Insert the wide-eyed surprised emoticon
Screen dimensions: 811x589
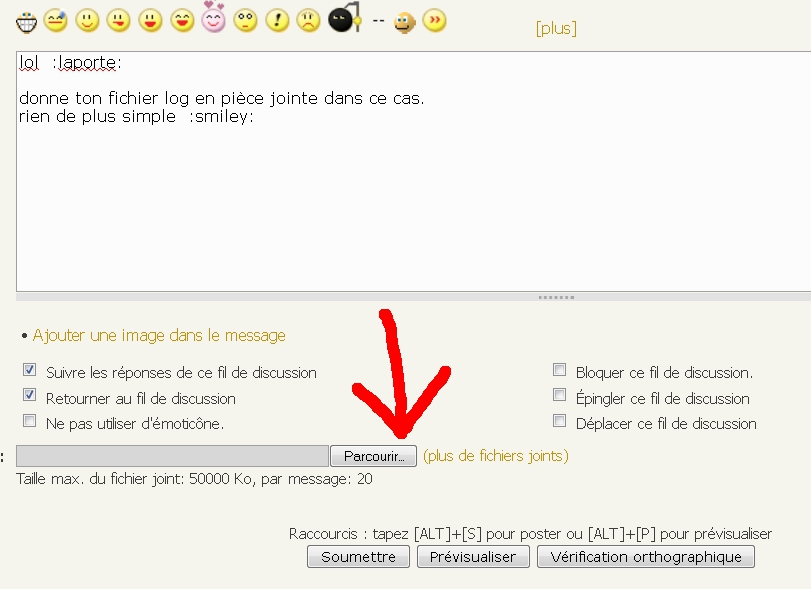tap(246, 21)
